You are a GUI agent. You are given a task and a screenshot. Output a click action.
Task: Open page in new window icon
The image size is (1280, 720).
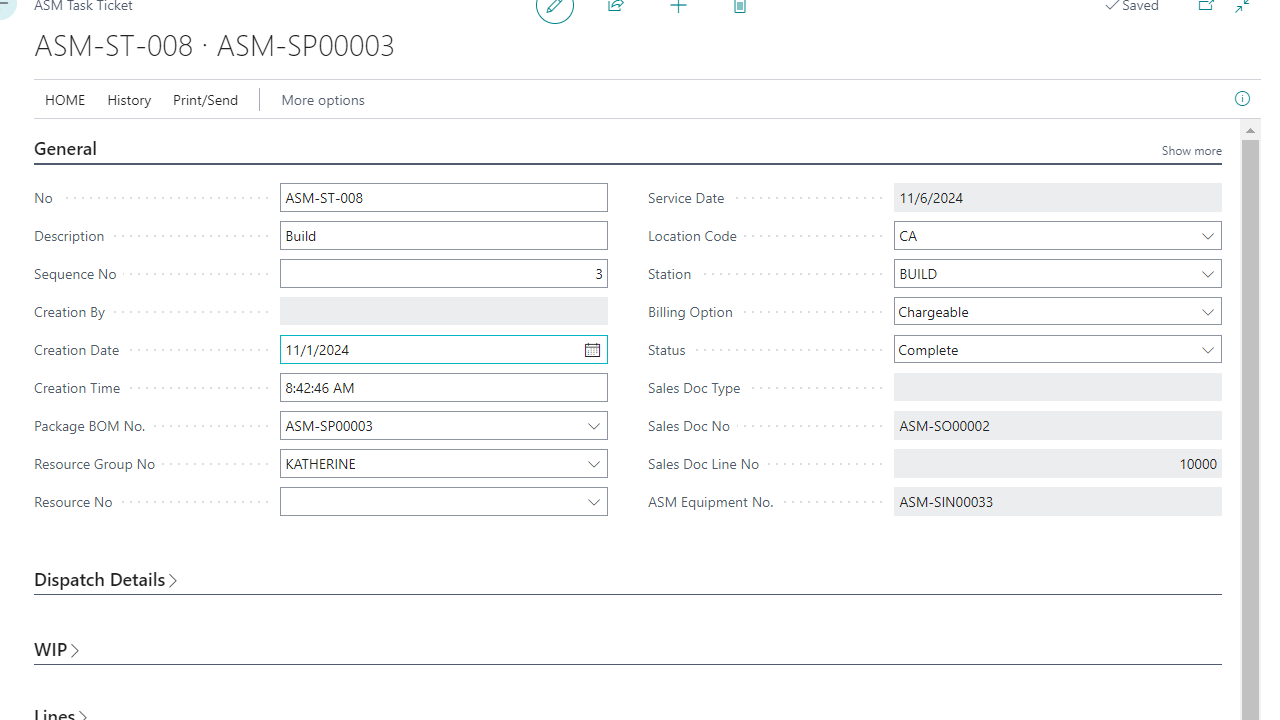(x=1206, y=6)
